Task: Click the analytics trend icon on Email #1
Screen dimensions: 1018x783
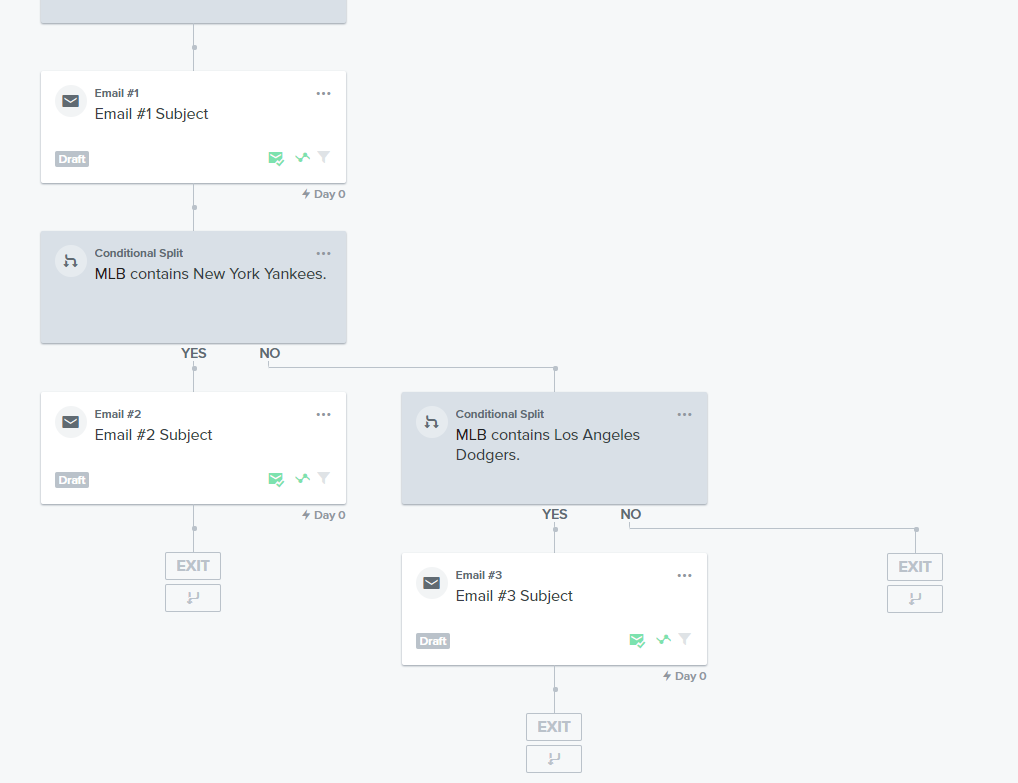Action: pyautogui.click(x=303, y=158)
